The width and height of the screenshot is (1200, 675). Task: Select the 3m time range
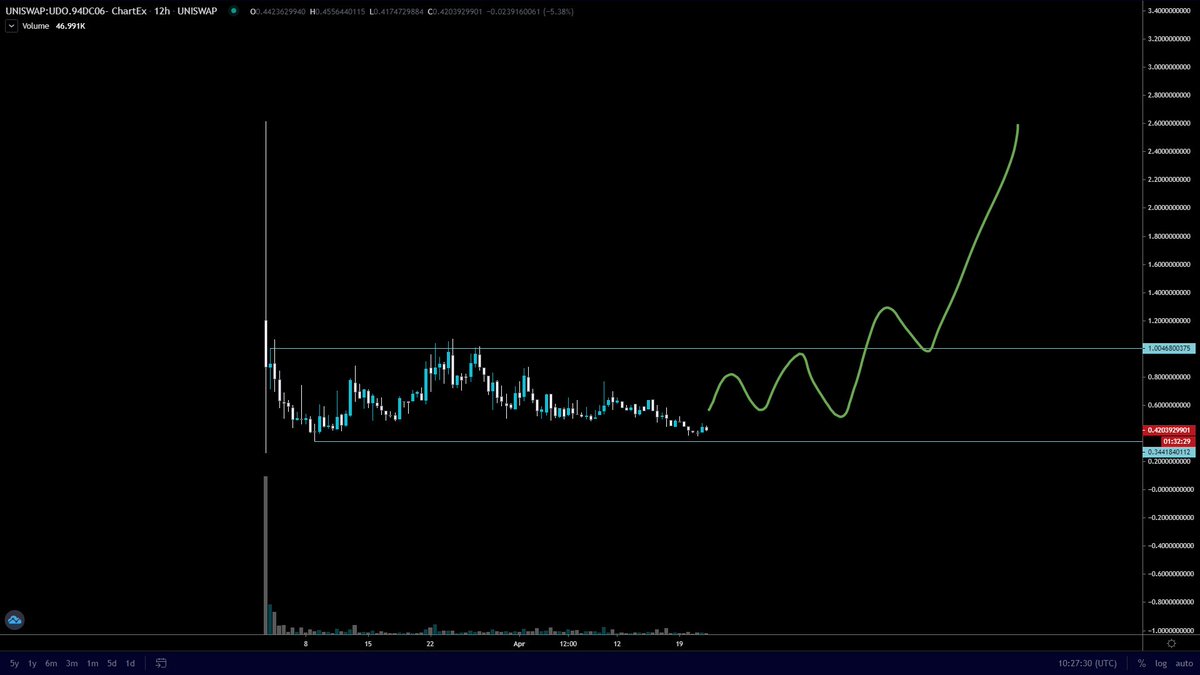(72, 663)
